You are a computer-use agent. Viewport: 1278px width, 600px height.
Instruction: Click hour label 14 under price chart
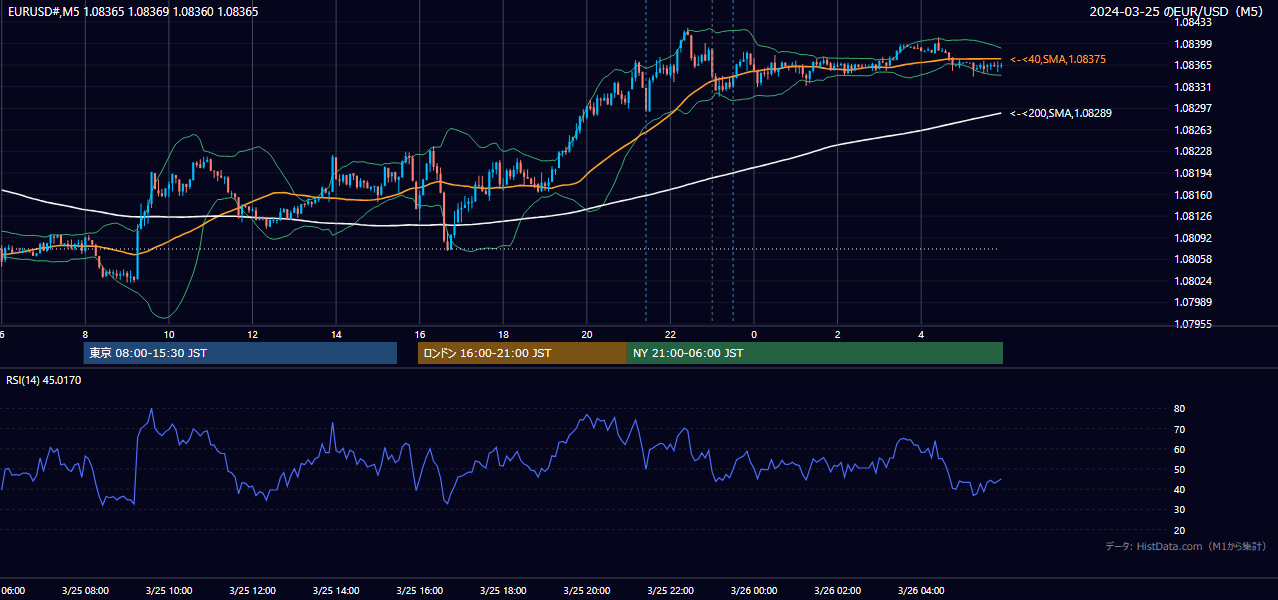(x=336, y=335)
